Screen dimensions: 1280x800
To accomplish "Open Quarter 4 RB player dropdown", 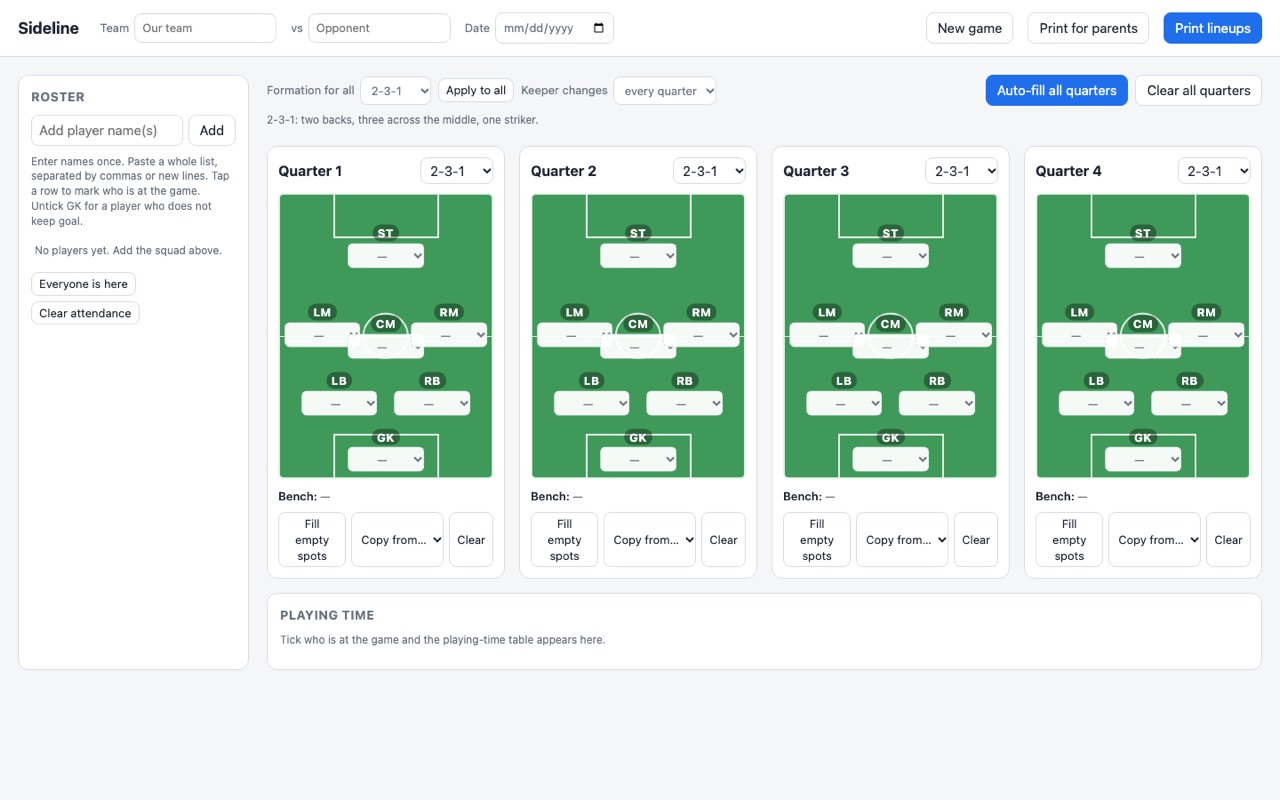I will click(x=1189, y=403).
